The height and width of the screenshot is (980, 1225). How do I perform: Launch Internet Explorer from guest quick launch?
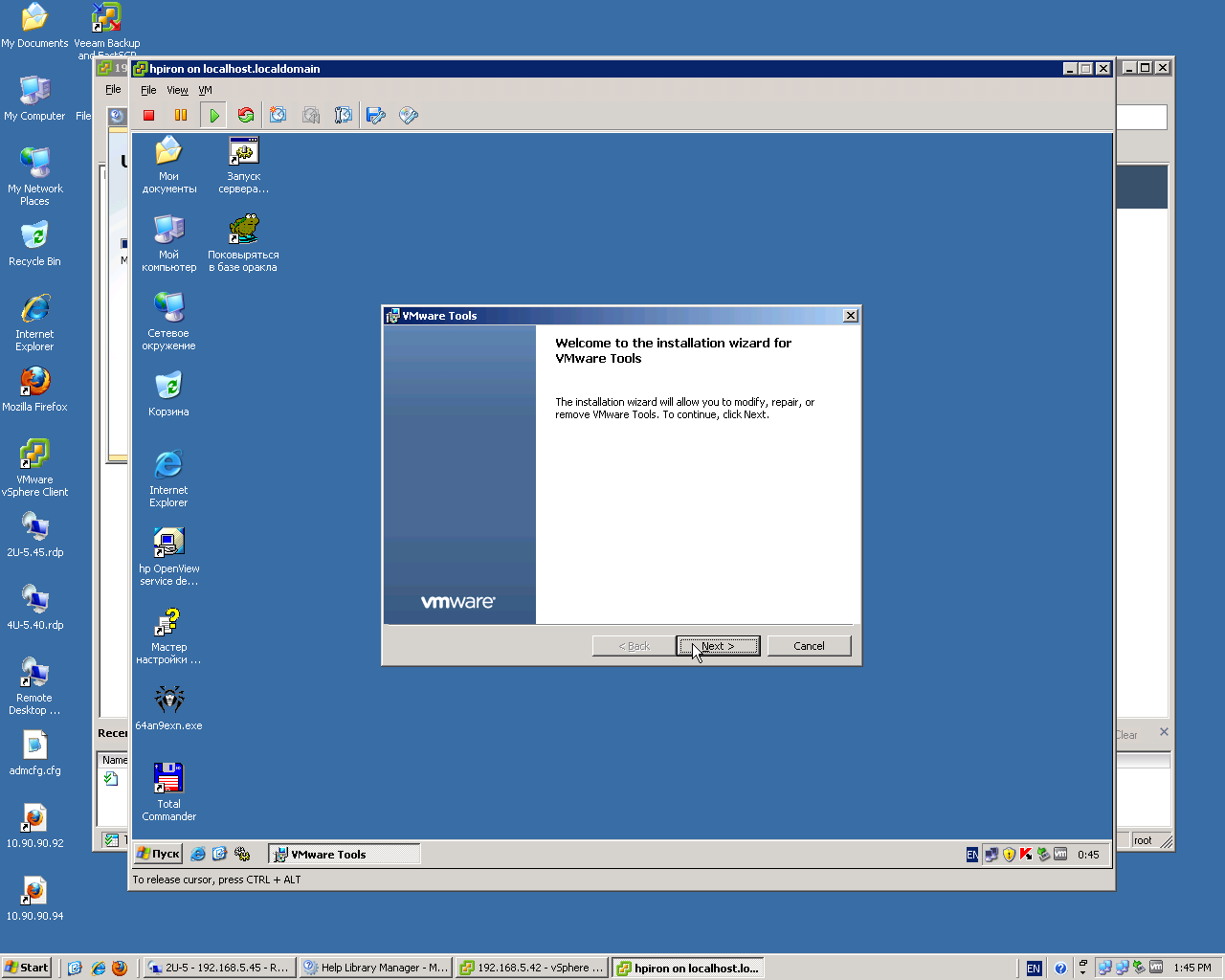click(198, 854)
